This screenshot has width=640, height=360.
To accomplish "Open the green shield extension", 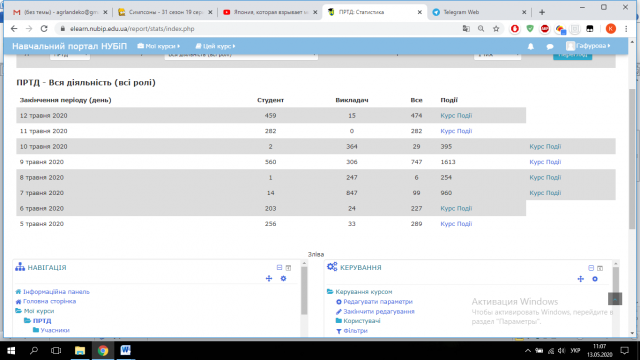I will coord(530,29).
